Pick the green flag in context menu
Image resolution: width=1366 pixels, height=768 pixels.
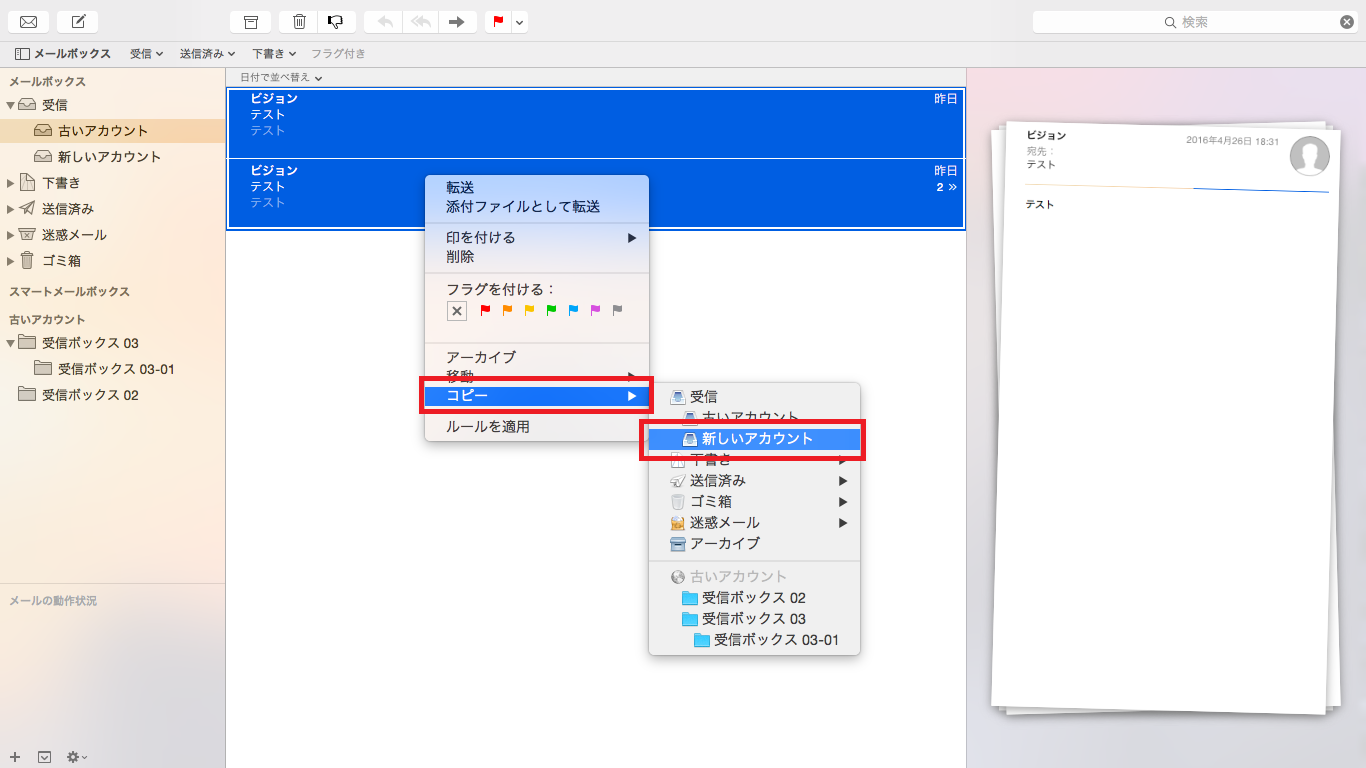(552, 310)
